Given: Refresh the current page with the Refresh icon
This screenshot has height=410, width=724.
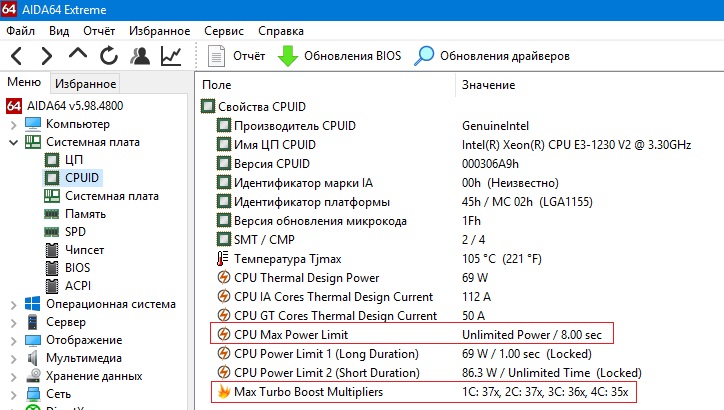Looking at the screenshot, I should [x=108, y=56].
